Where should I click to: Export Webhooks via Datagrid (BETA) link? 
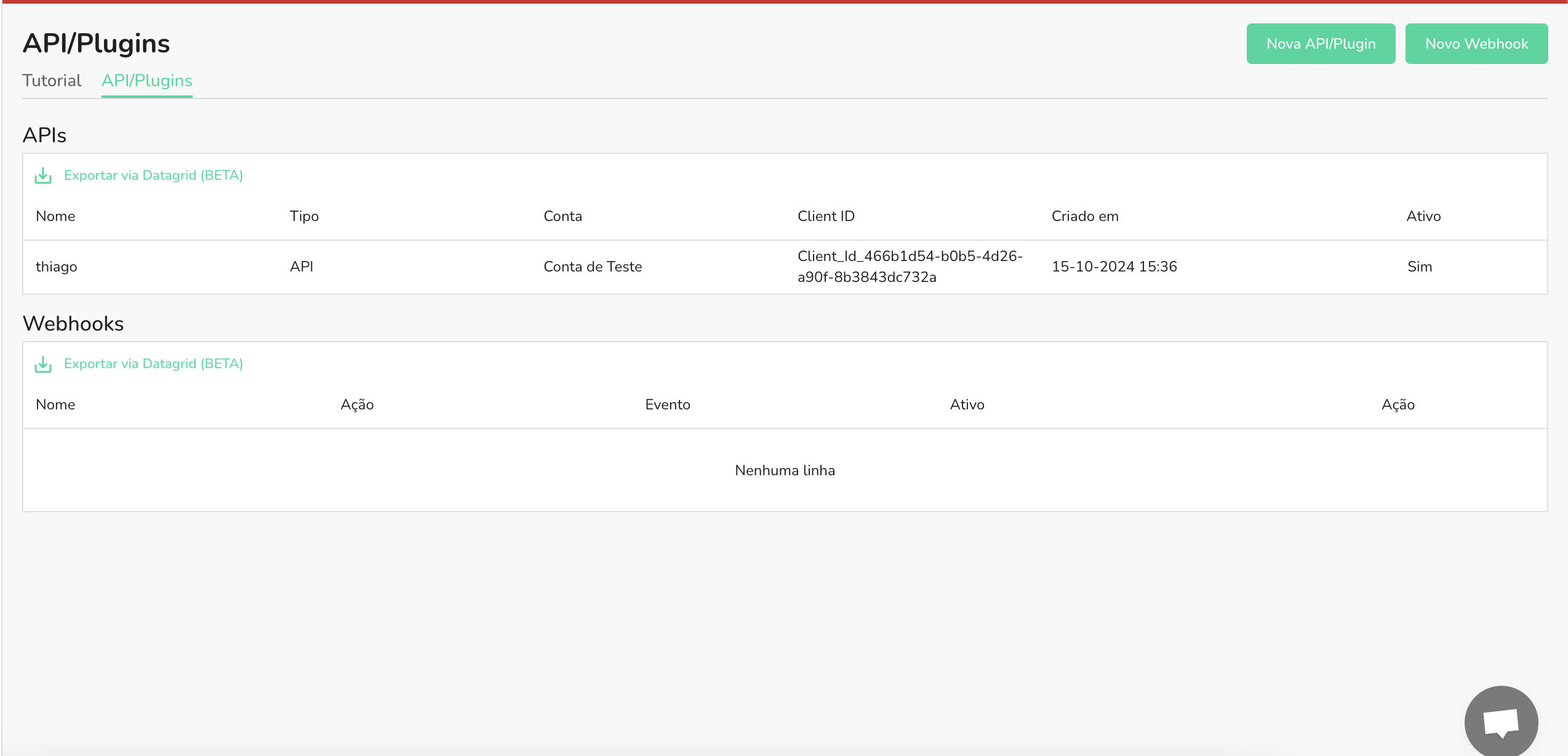153,364
